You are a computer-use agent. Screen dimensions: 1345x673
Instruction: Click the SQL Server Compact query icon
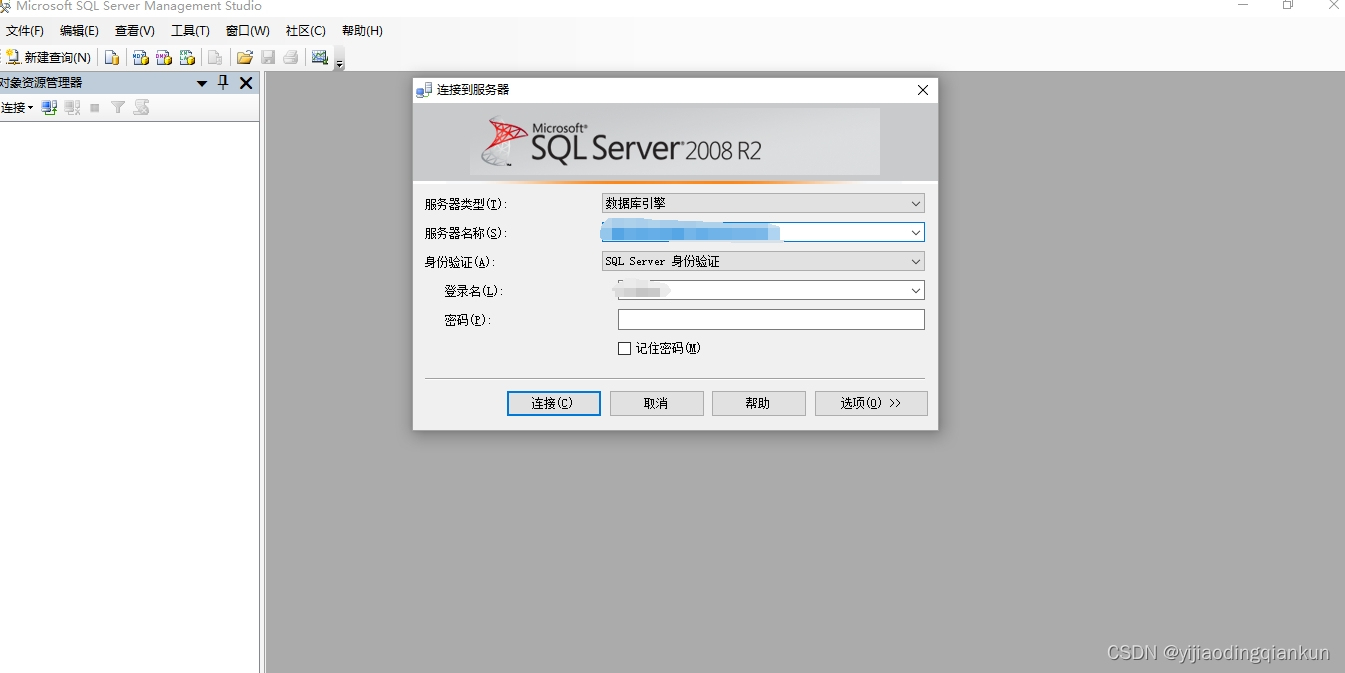(214, 57)
